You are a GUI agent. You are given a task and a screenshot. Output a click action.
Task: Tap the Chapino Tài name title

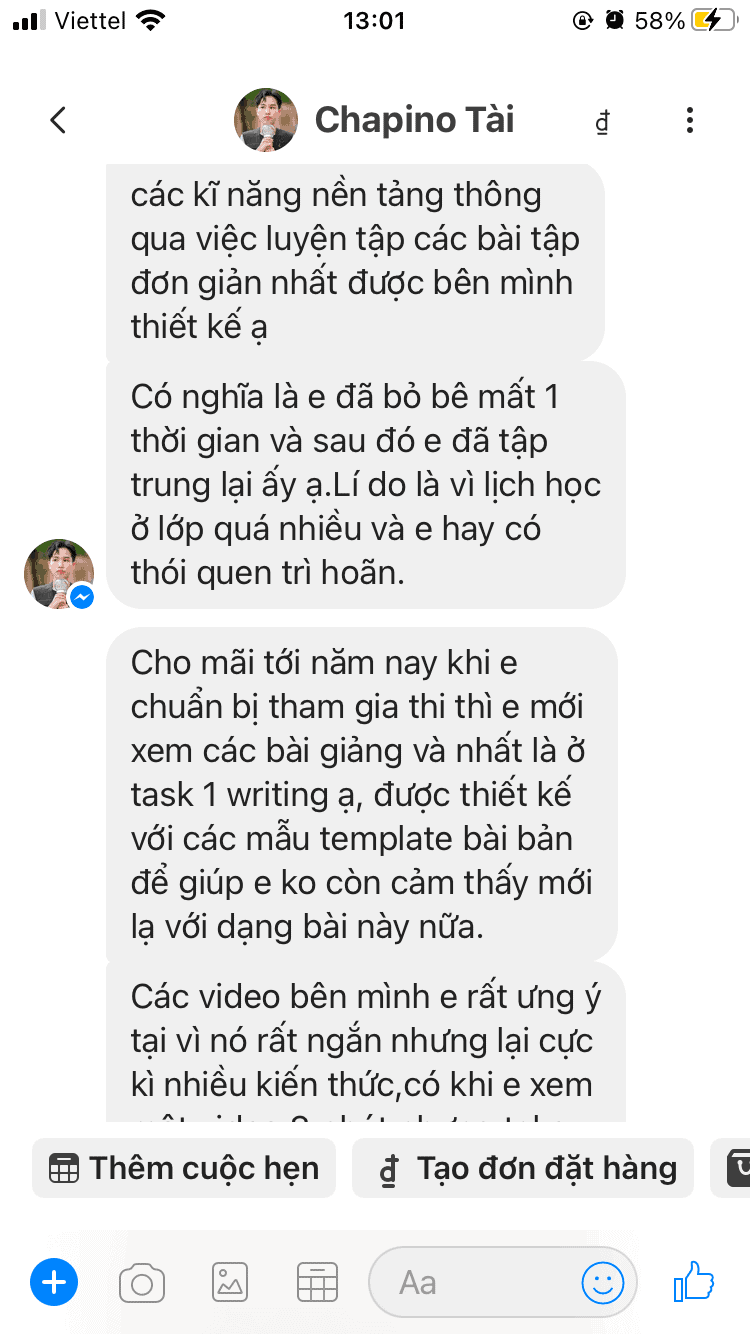click(x=414, y=120)
